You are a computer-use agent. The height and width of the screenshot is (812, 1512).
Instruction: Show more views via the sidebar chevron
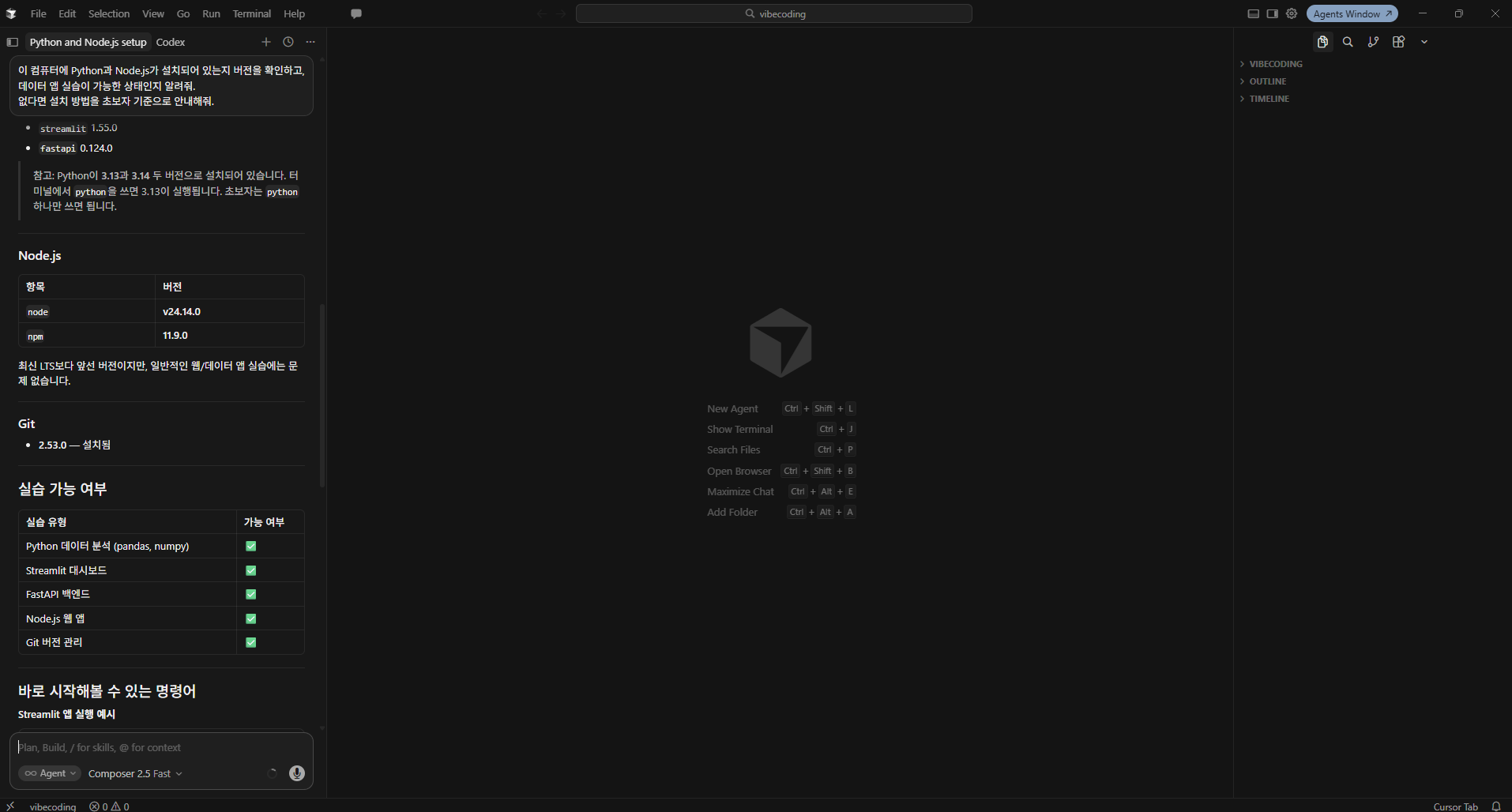pyautogui.click(x=1424, y=42)
